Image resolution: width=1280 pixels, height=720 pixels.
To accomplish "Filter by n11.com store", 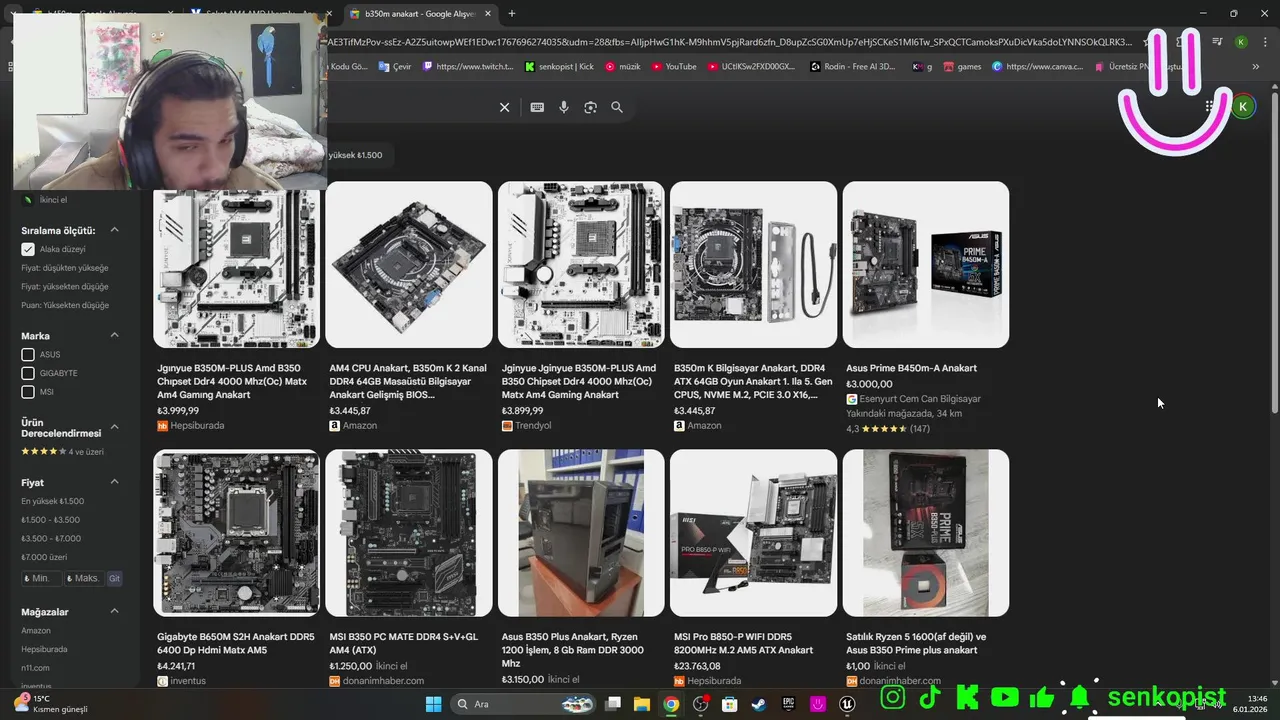I will [35, 668].
